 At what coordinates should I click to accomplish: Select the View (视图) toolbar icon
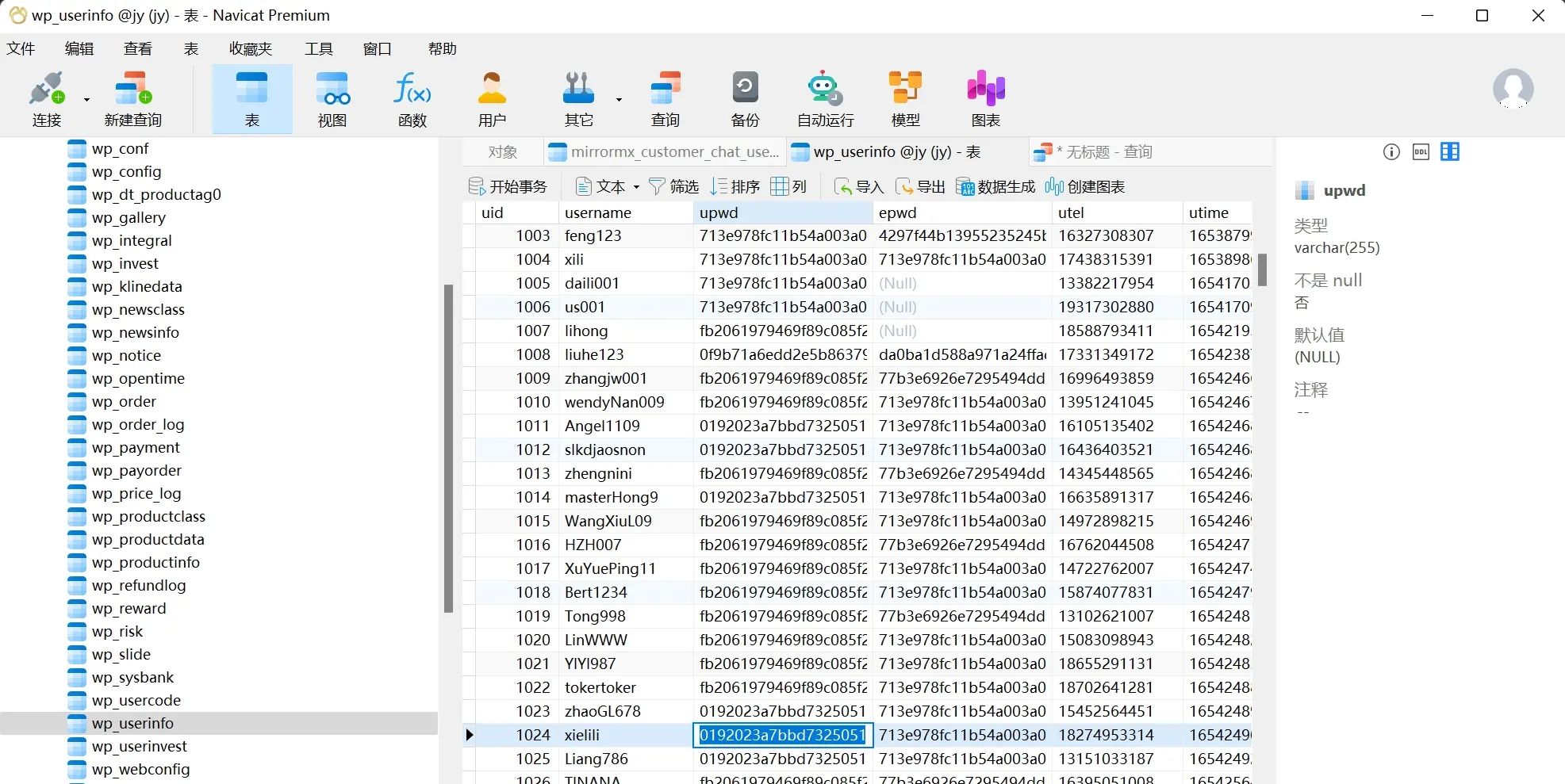(332, 89)
